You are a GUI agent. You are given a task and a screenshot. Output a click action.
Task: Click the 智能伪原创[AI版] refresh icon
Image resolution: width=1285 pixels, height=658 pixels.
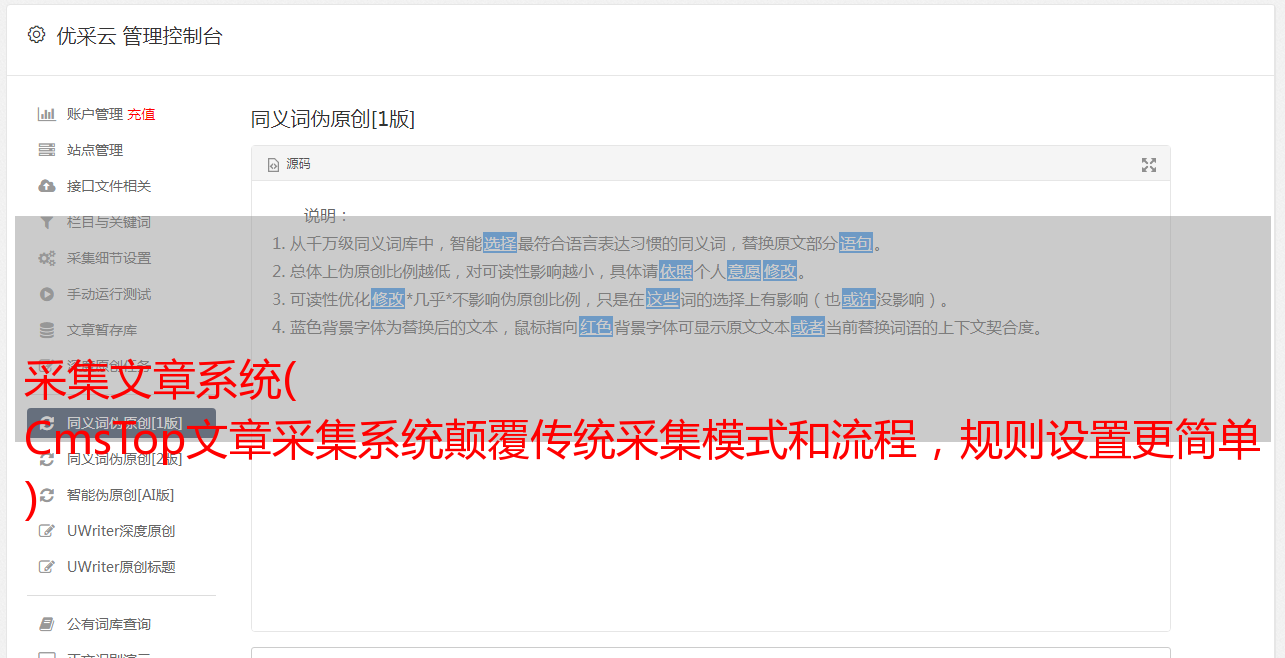(x=46, y=495)
